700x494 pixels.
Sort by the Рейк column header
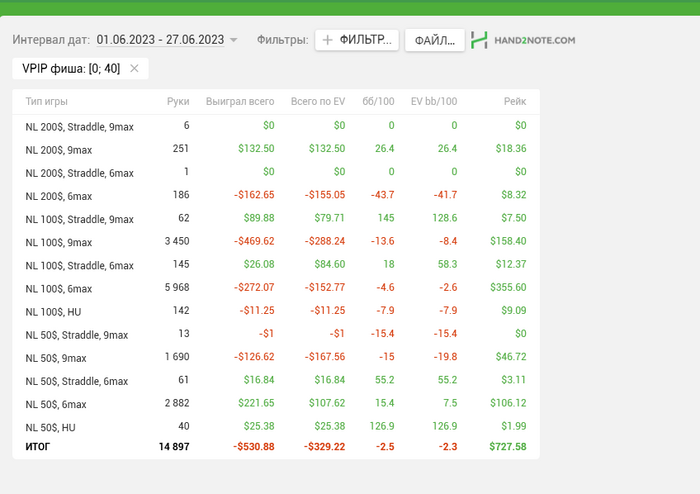pyautogui.click(x=515, y=101)
